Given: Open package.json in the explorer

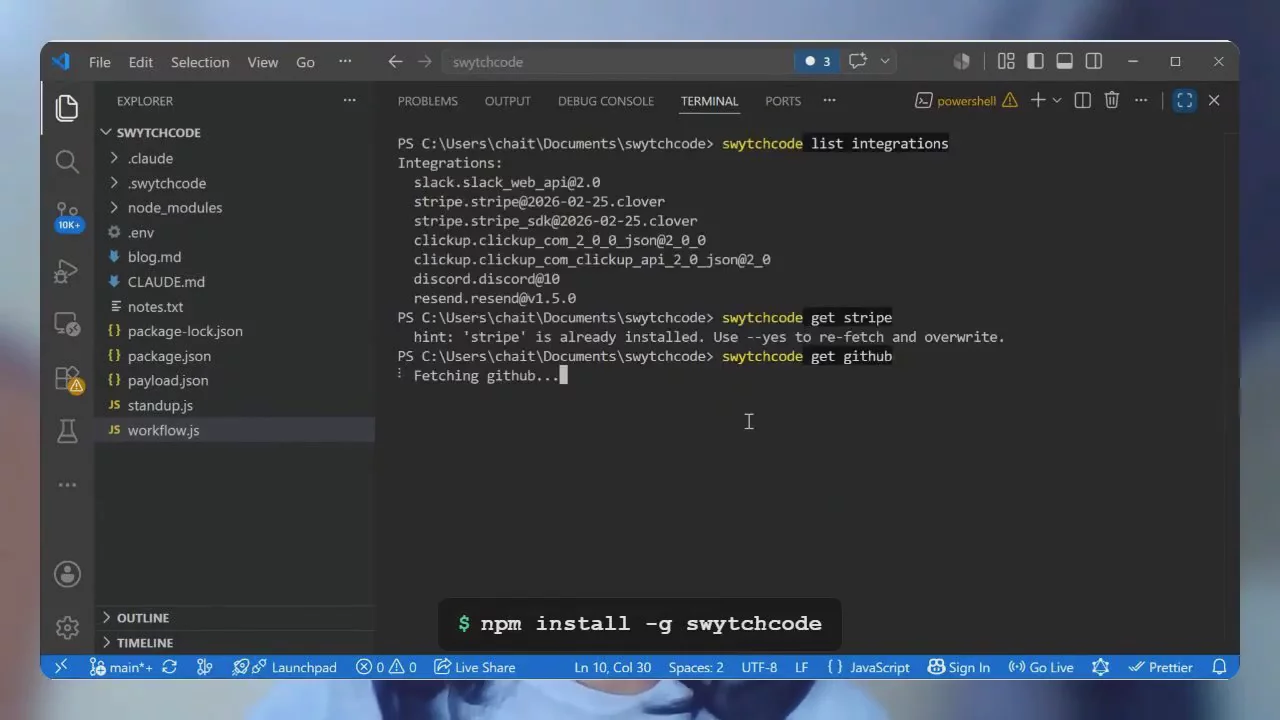Looking at the screenshot, I should pyautogui.click(x=235, y=356).
